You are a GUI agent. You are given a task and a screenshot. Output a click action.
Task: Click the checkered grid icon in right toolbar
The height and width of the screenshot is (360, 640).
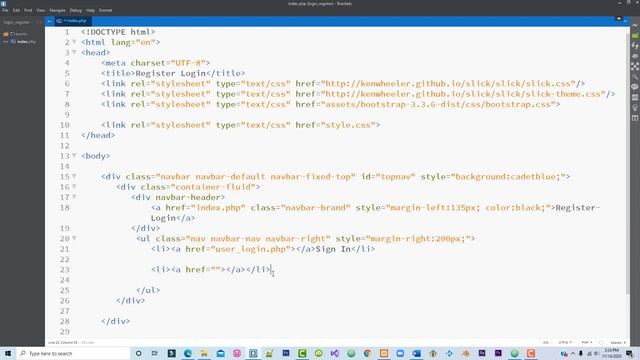tap(635, 66)
